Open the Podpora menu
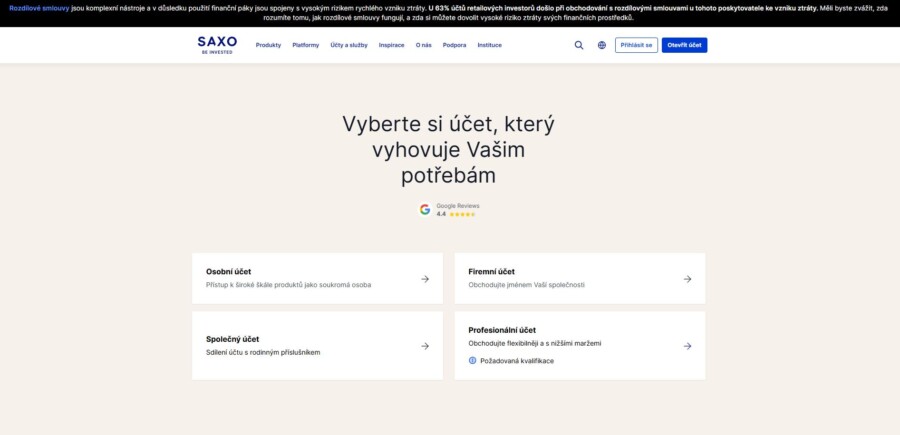This screenshot has width=900, height=435. (454, 45)
